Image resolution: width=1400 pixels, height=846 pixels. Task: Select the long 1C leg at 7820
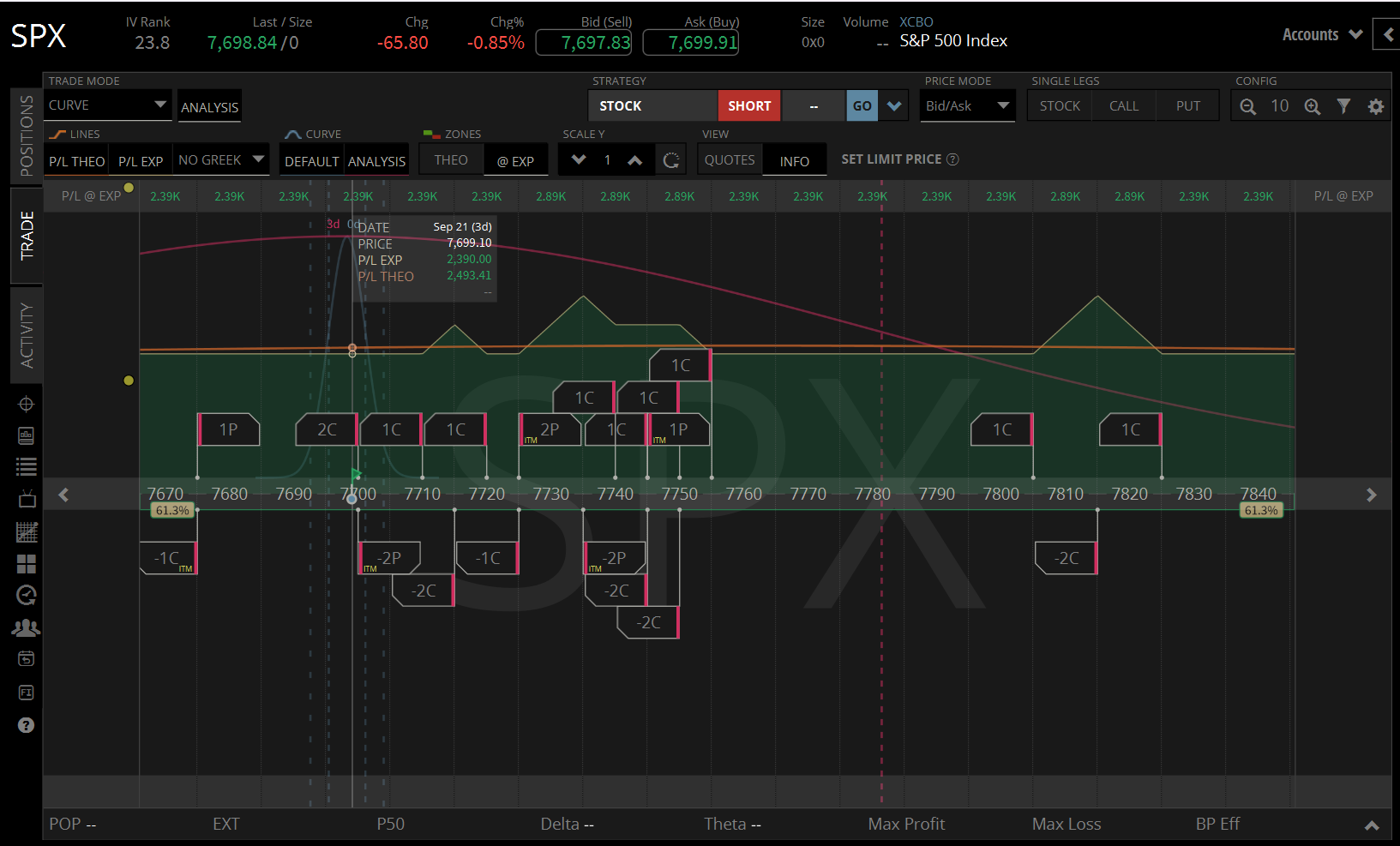(x=1131, y=429)
